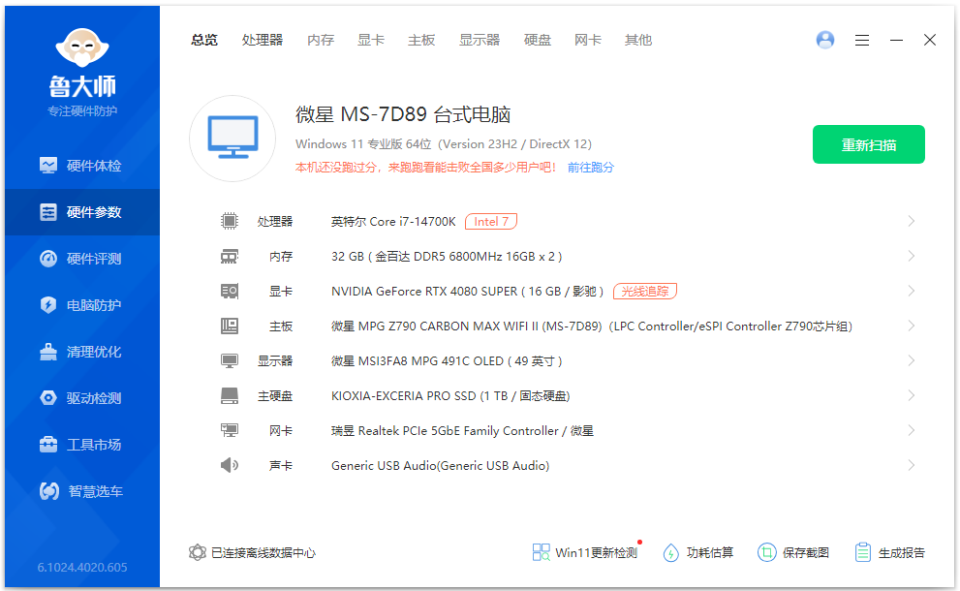Click the 声卡 speaker icon
The image size is (960, 591).
pos(230,465)
